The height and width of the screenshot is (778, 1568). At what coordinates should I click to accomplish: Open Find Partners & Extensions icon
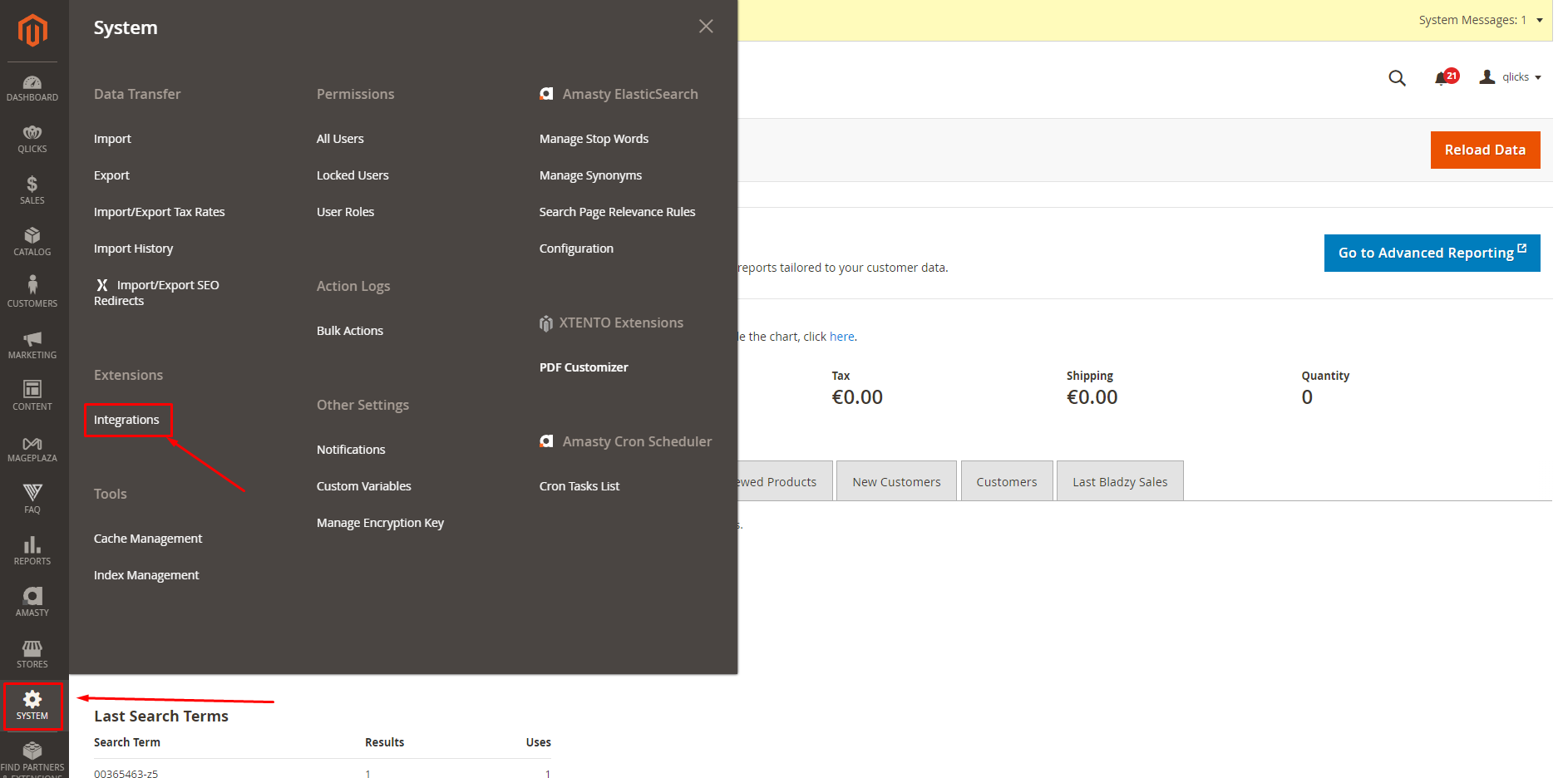[x=32, y=751]
